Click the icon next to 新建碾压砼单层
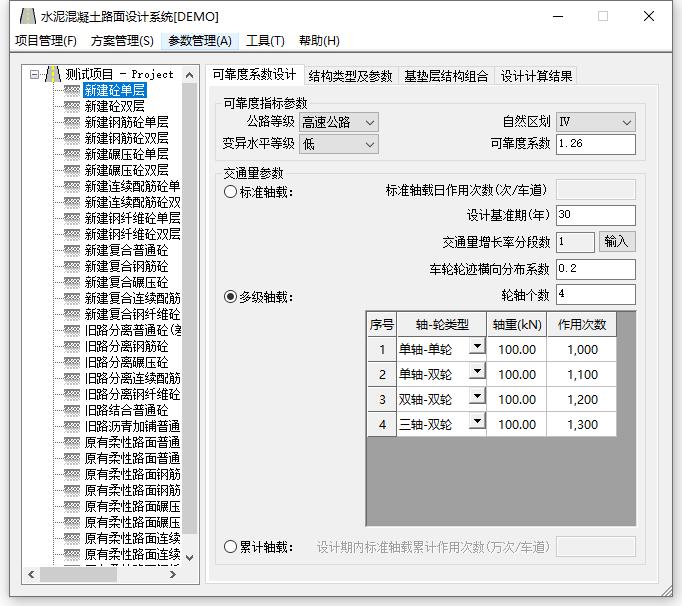Image resolution: width=682 pixels, height=606 pixels. (x=72, y=154)
